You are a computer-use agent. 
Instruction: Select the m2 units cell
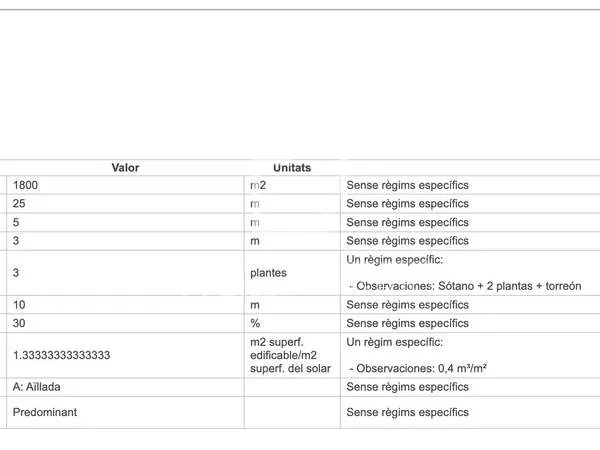tap(292, 185)
